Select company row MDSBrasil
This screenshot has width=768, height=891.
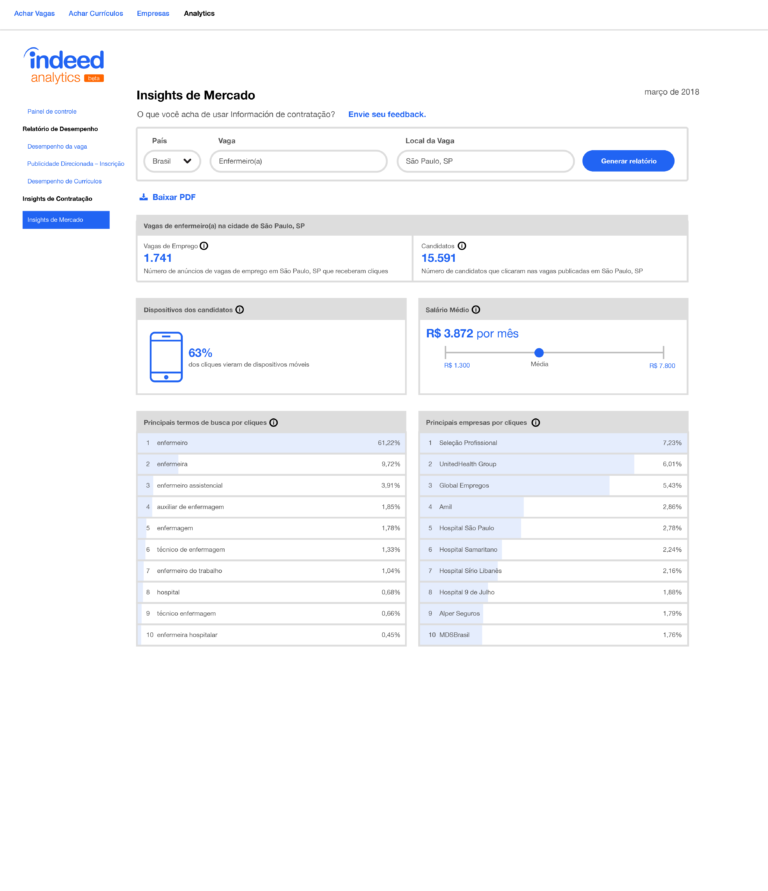[x=553, y=635]
